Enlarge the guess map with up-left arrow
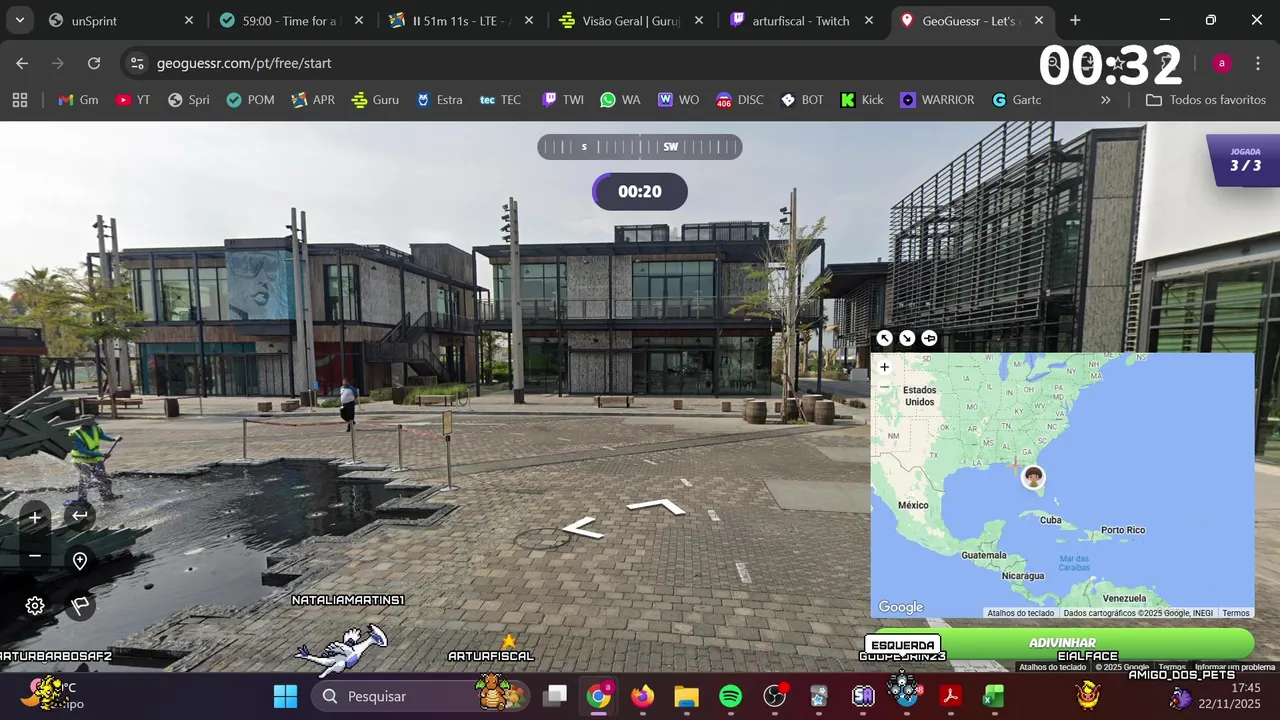The width and height of the screenshot is (1280, 720). (884, 338)
